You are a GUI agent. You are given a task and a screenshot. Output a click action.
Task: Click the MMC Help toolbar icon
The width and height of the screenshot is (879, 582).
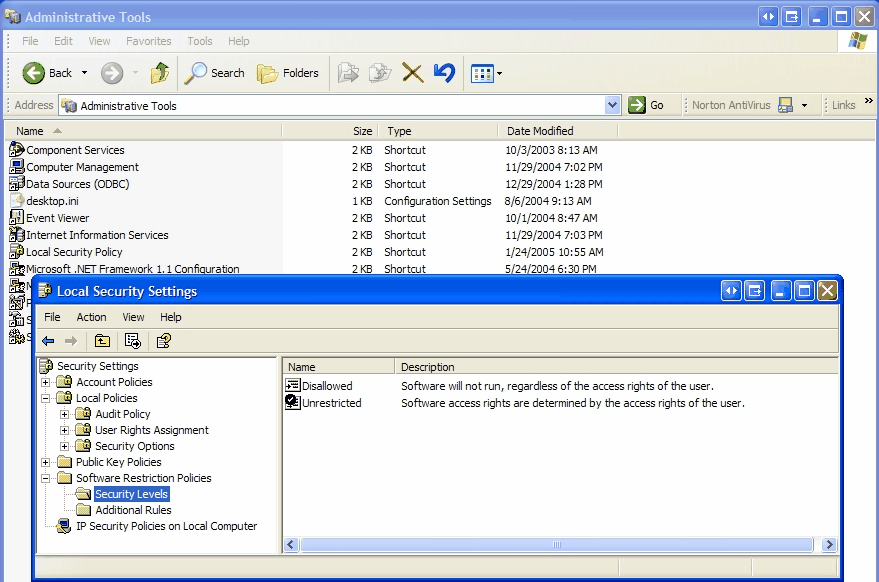click(164, 340)
